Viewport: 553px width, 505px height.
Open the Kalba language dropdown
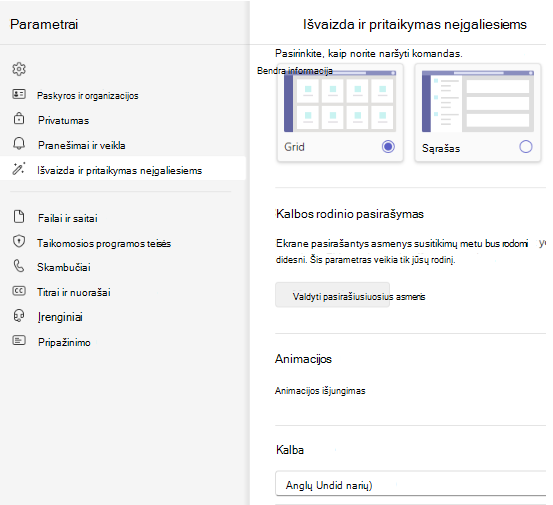pyautogui.click(x=411, y=483)
